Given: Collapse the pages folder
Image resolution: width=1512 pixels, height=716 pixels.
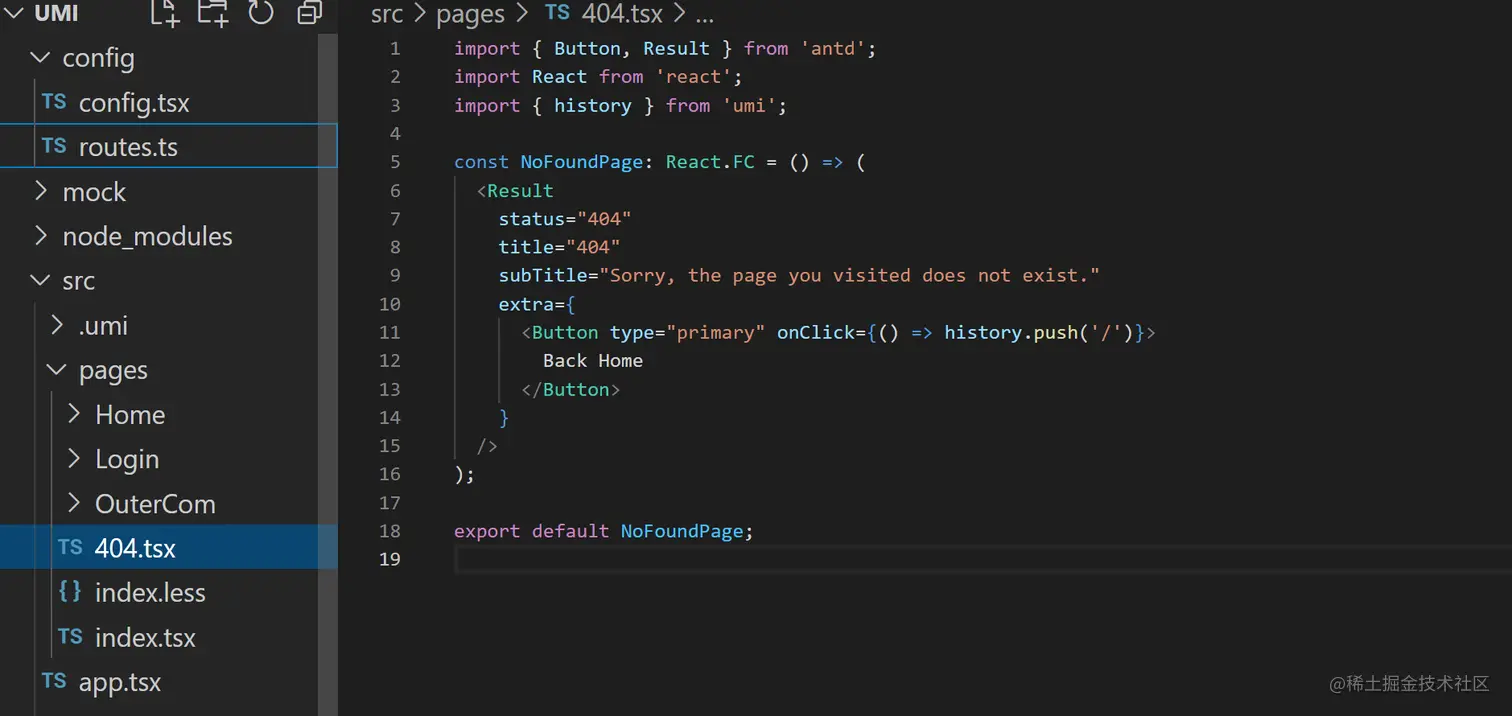Looking at the screenshot, I should coord(56,370).
